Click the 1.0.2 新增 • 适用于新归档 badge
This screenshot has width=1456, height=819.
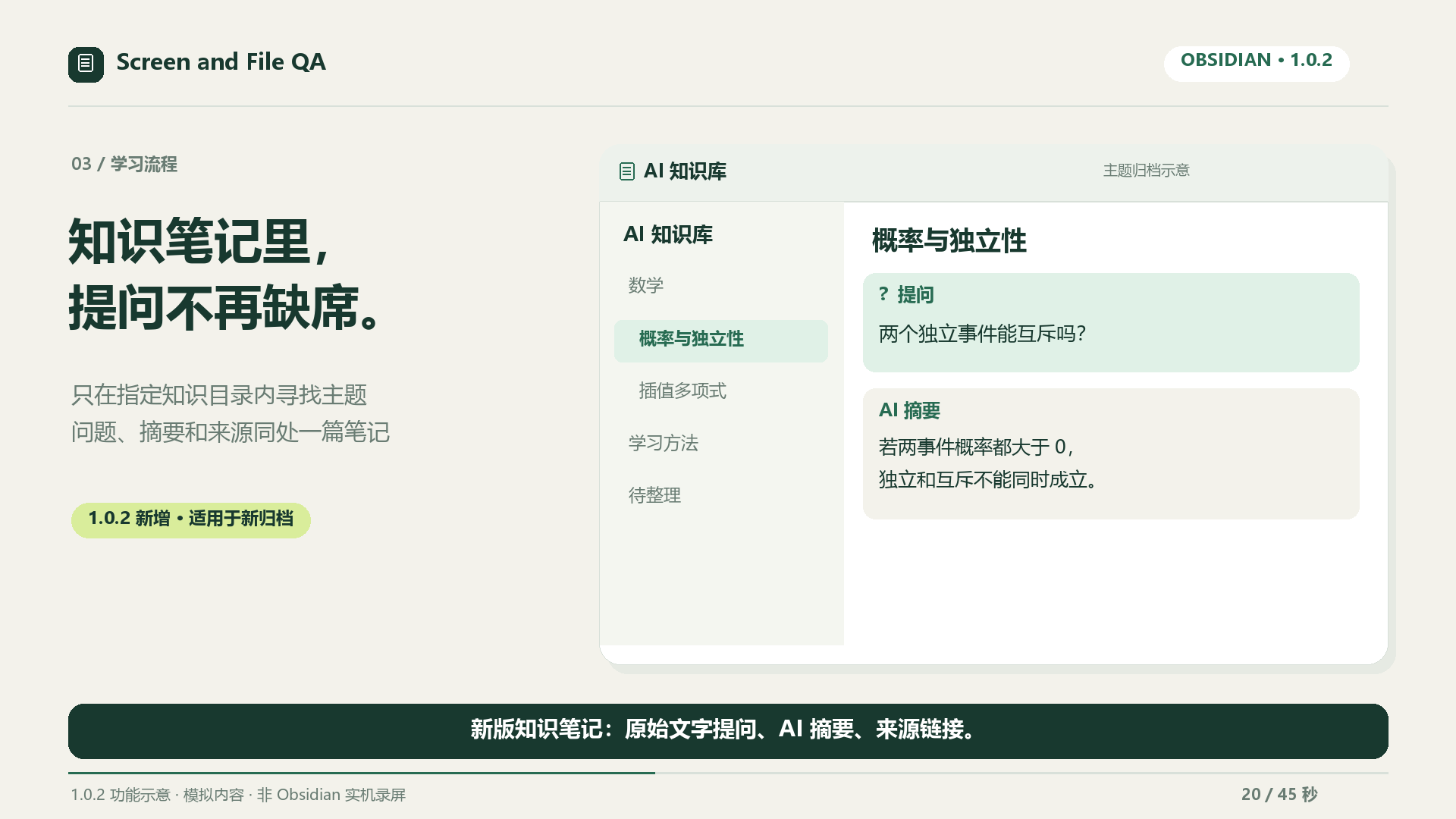point(191,519)
